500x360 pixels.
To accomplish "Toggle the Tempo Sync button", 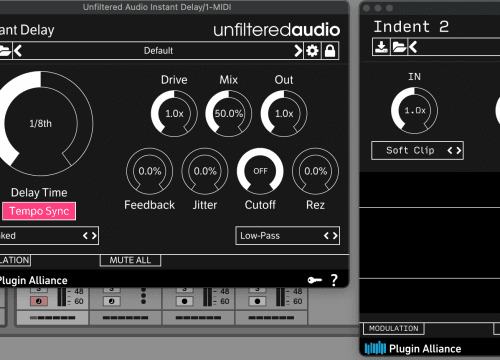I will [39, 211].
